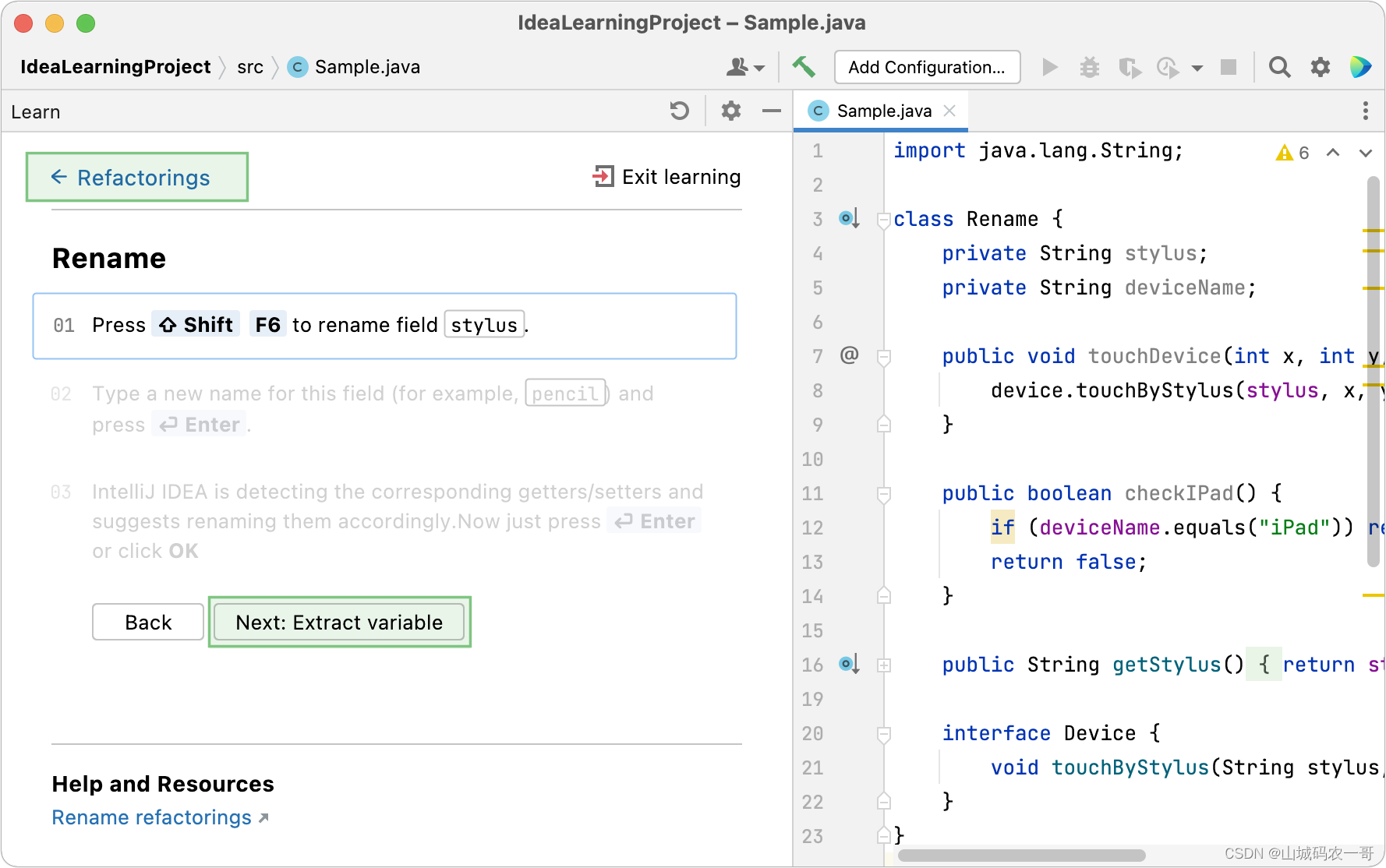The width and height of the screenshot is (1386, 868).
Task: Click the JetBrains Space logo icon
Action: point(1360,67)
